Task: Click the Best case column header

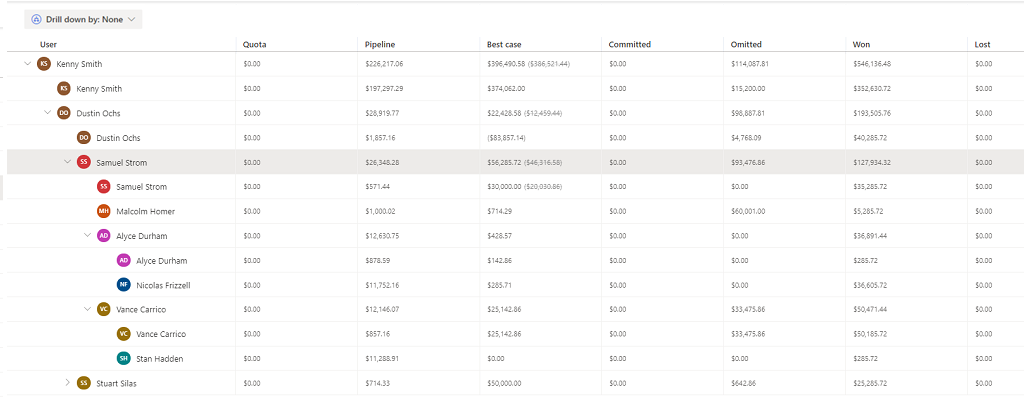Action: (x=504, y=44)
